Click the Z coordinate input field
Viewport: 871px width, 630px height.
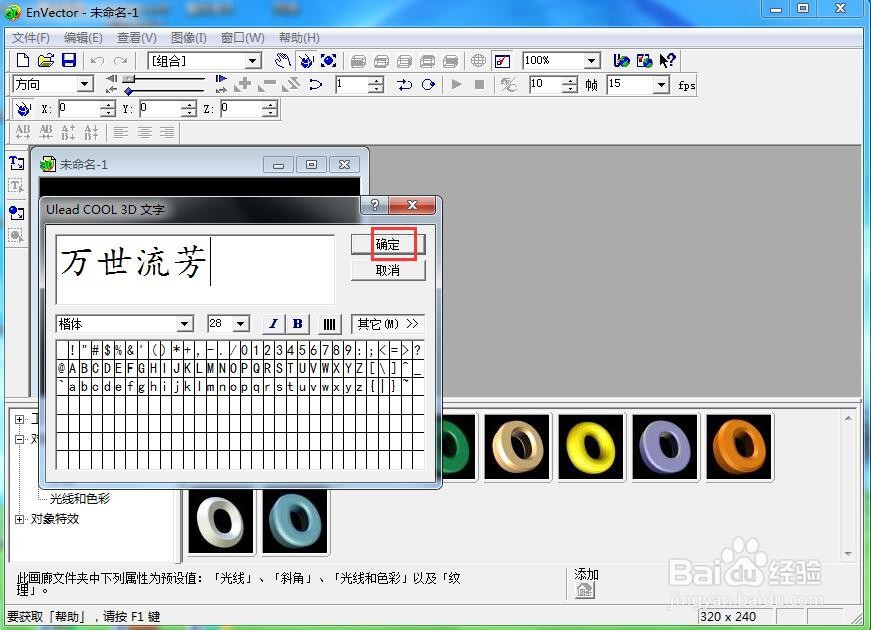tap(242, 109)
